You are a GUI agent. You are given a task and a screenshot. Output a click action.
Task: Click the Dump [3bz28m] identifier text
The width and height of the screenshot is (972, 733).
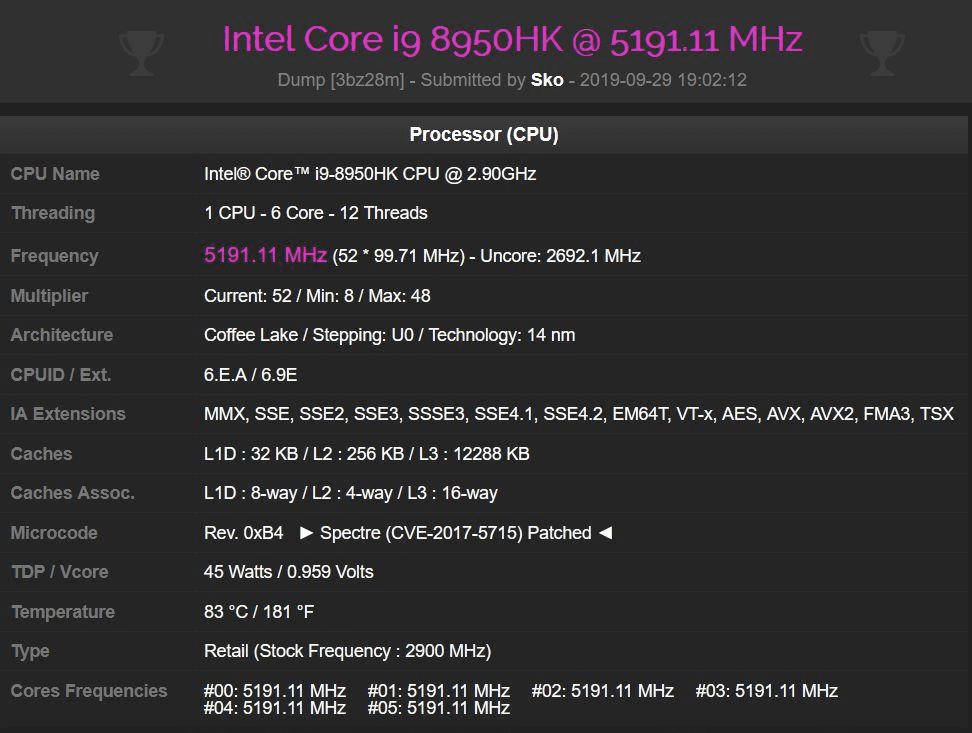(341, 80)
